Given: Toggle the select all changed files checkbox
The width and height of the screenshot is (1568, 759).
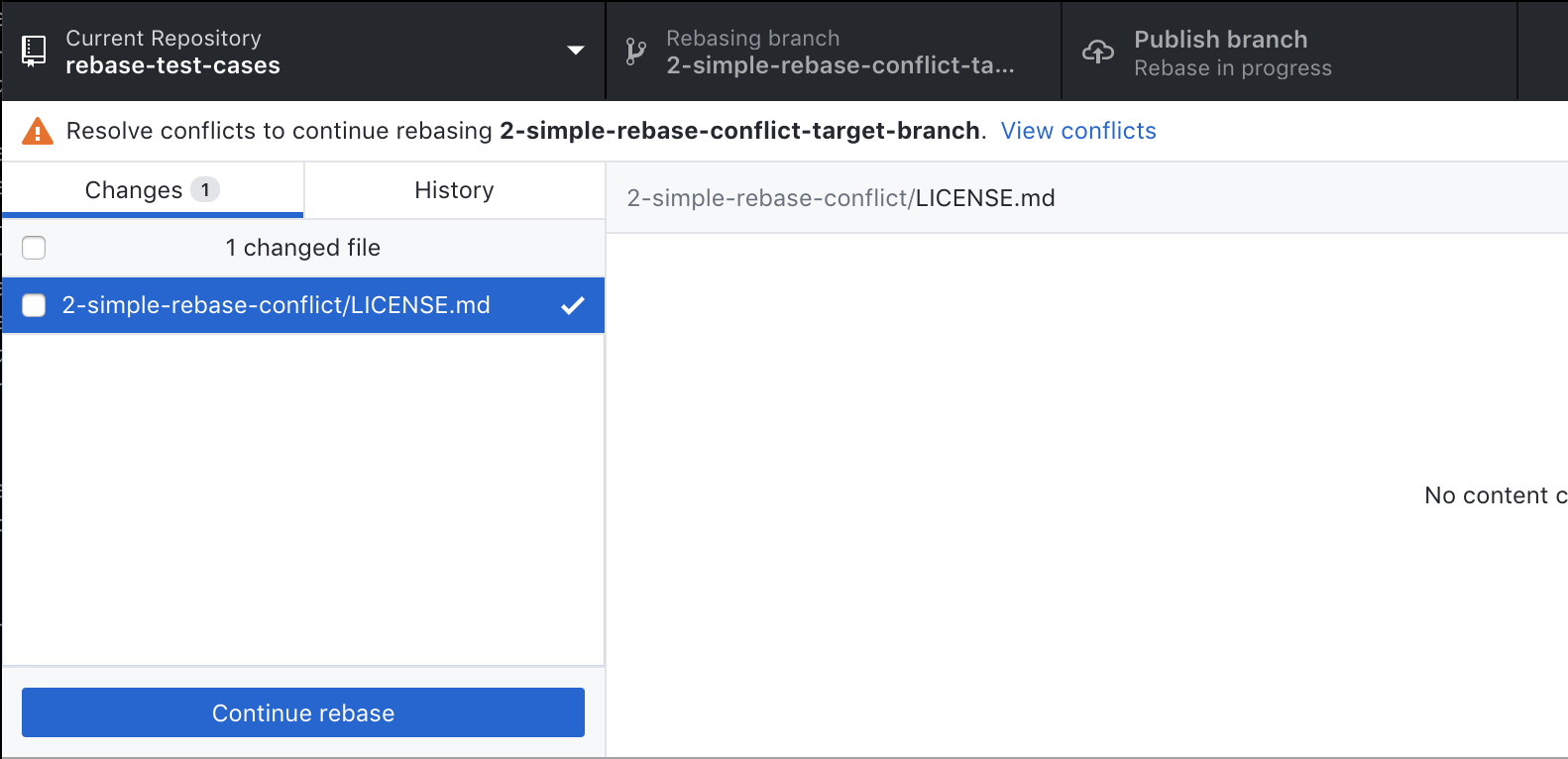Looking at the screenshot, I should pyautogui.click(x=33, y=248).
